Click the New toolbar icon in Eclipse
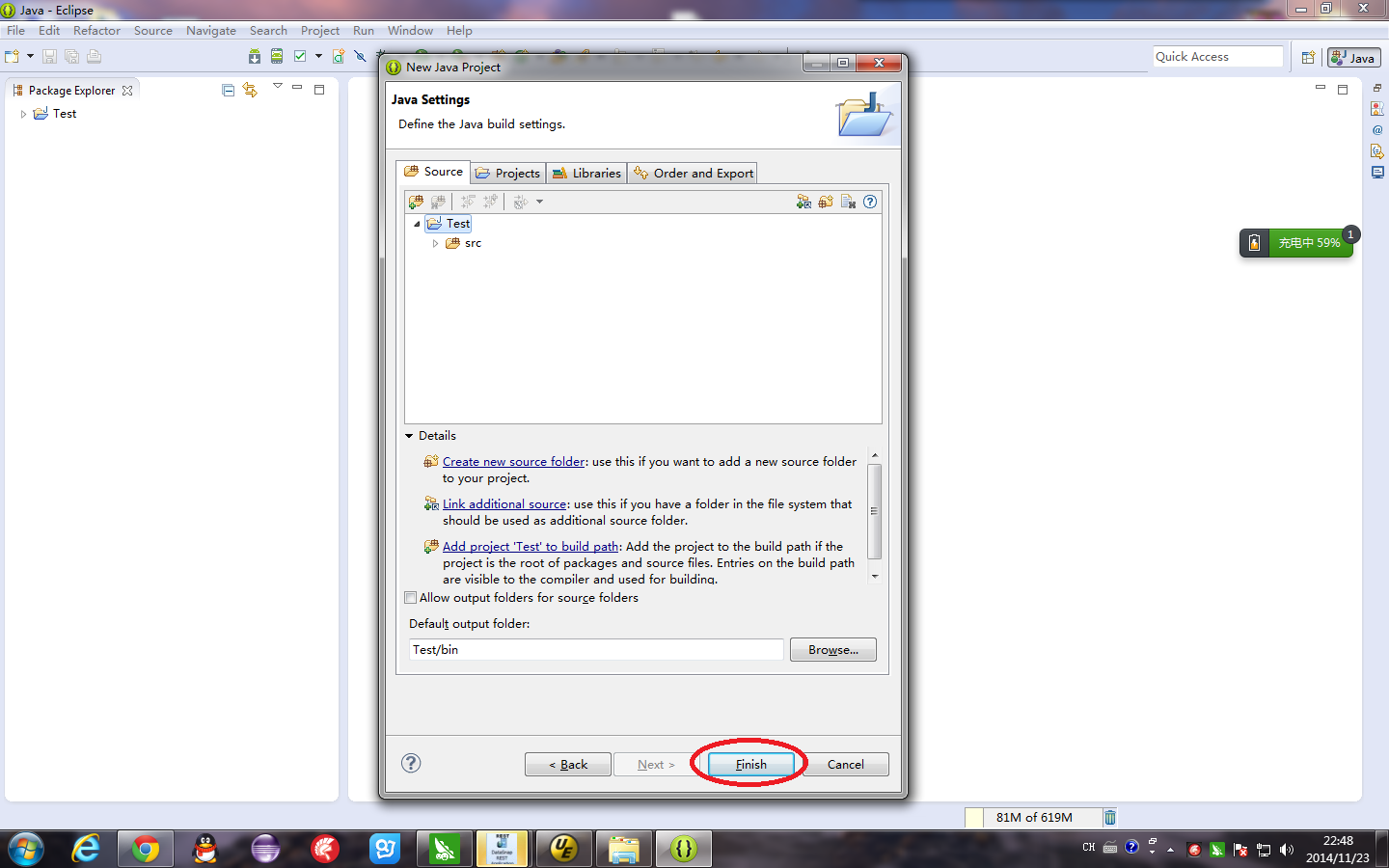The width and height of the screenshot is (1389, 868). click(13, 57)
